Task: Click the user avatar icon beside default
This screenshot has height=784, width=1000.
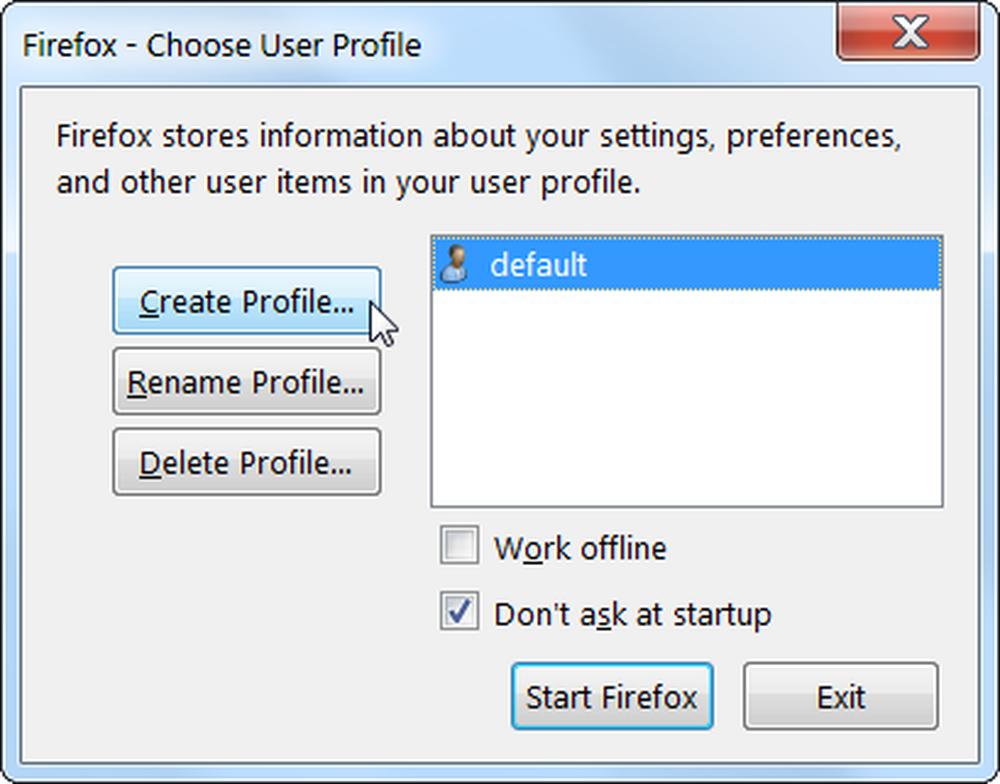Action: coord(454,263)
